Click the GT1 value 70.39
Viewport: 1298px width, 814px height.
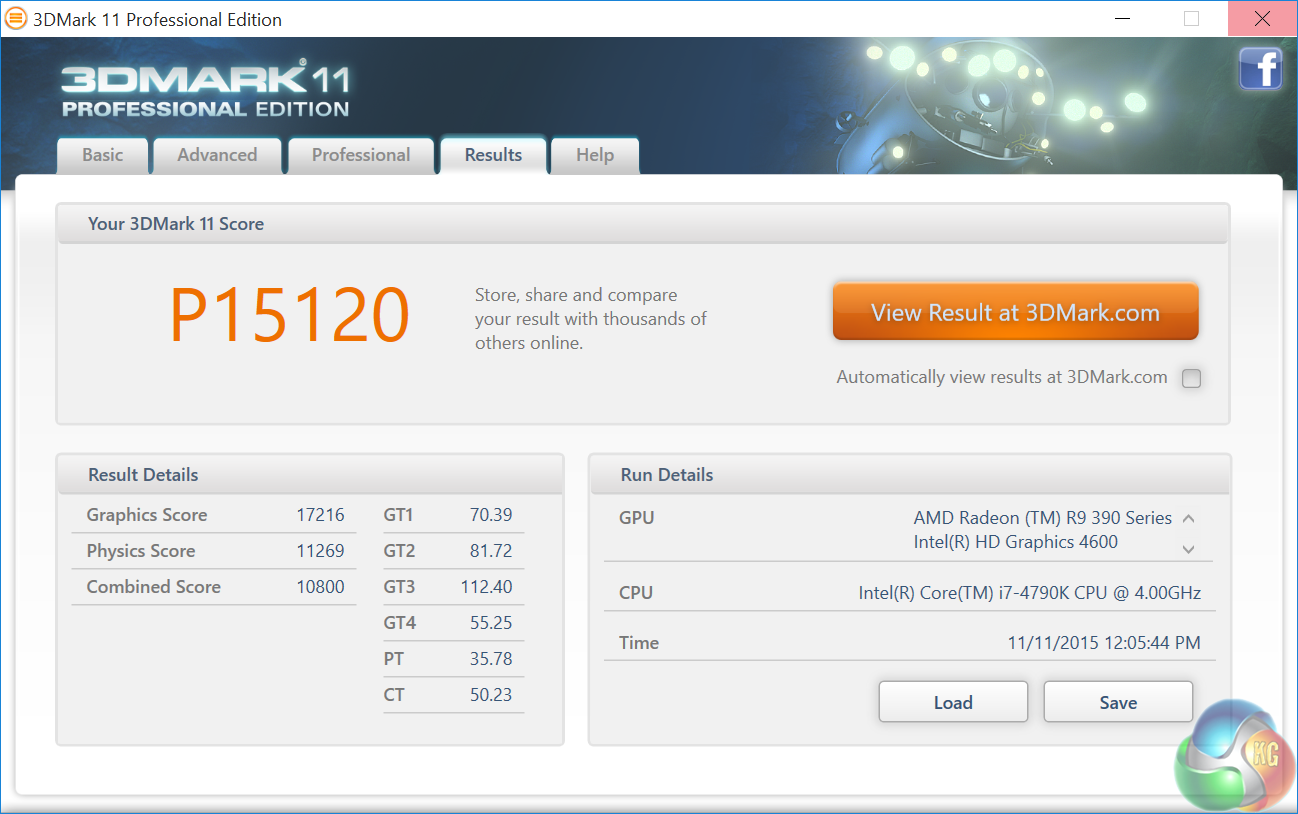tap(491, 515)
